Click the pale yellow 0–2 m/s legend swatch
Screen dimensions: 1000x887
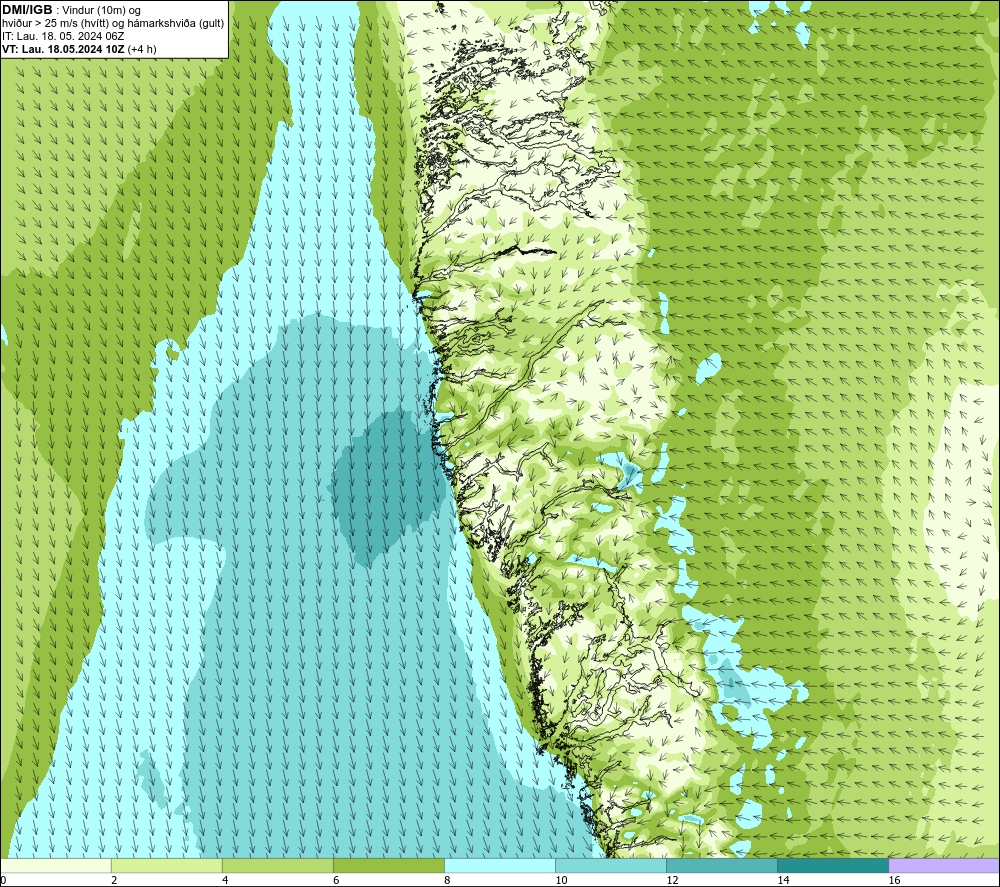[x=56, y=866]
